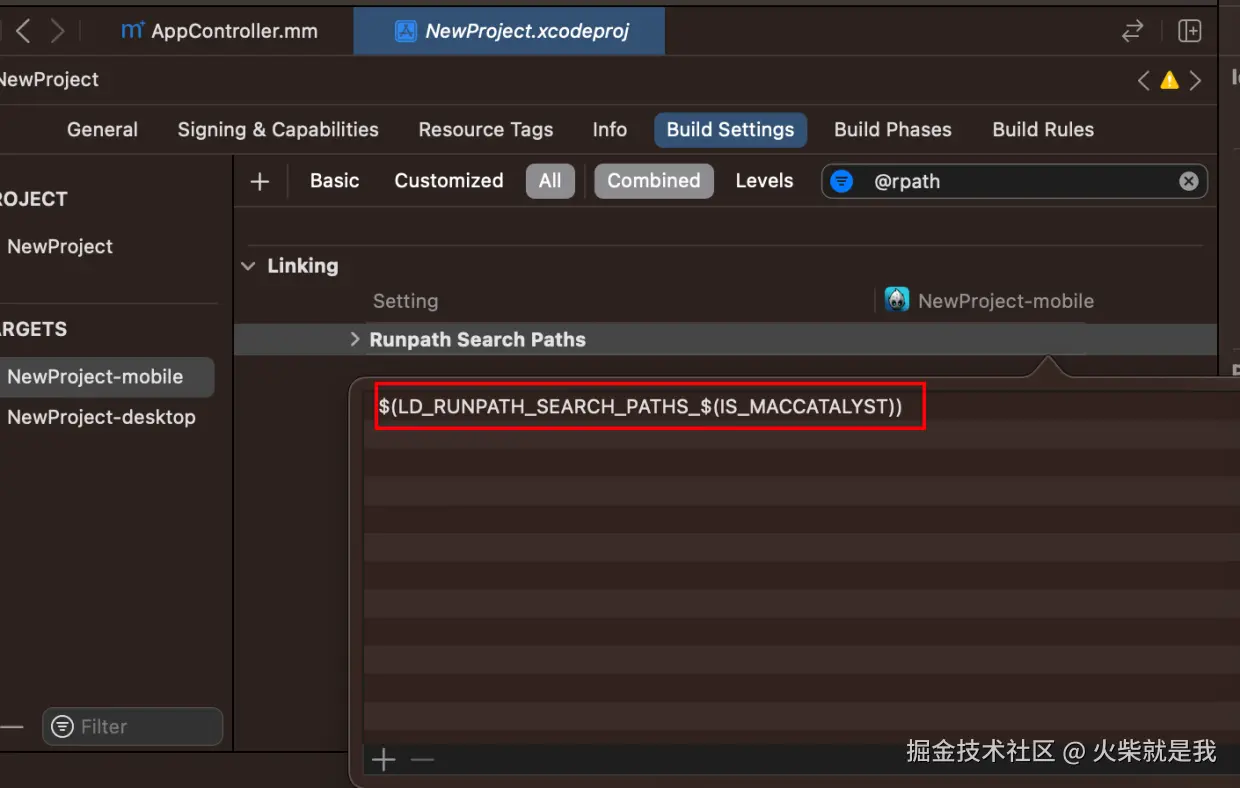Open the General tab

click(x=102, y=130)
